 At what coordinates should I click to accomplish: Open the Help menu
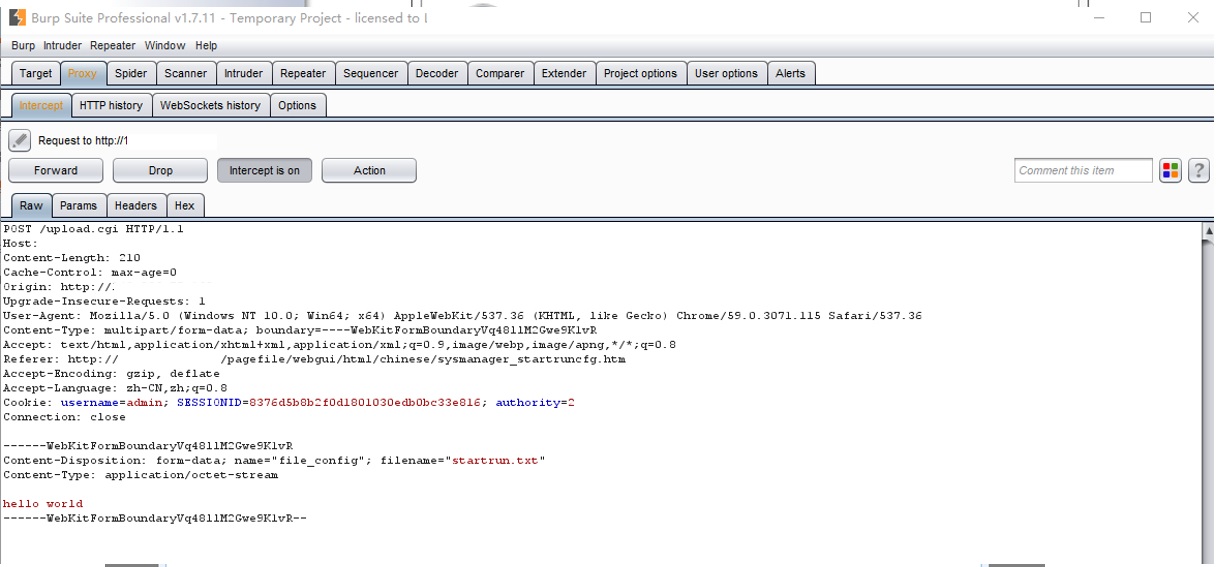pos(206,46)
